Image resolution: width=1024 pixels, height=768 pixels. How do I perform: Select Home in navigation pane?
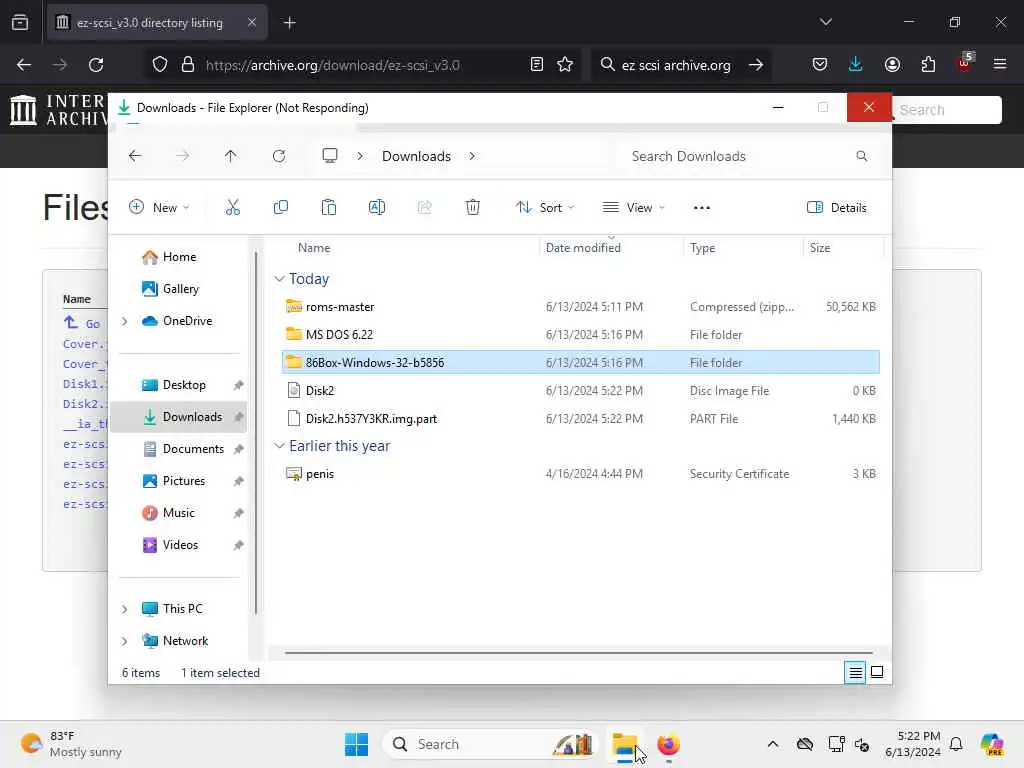[180, 257]
